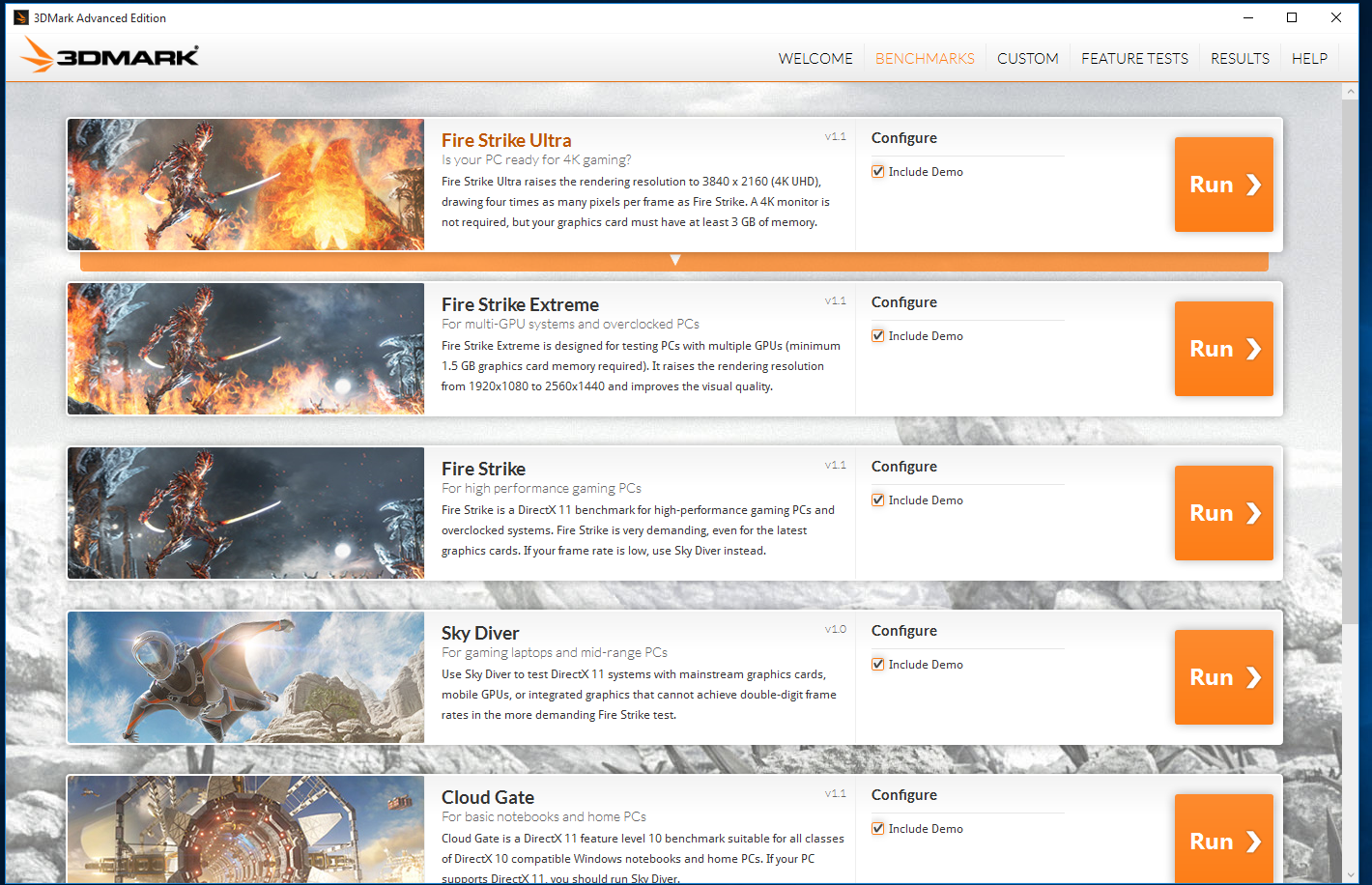This screenshot has height=885, width=1372.
Task: Go to the FEATURE TESTS tab
Action: 1135,59
